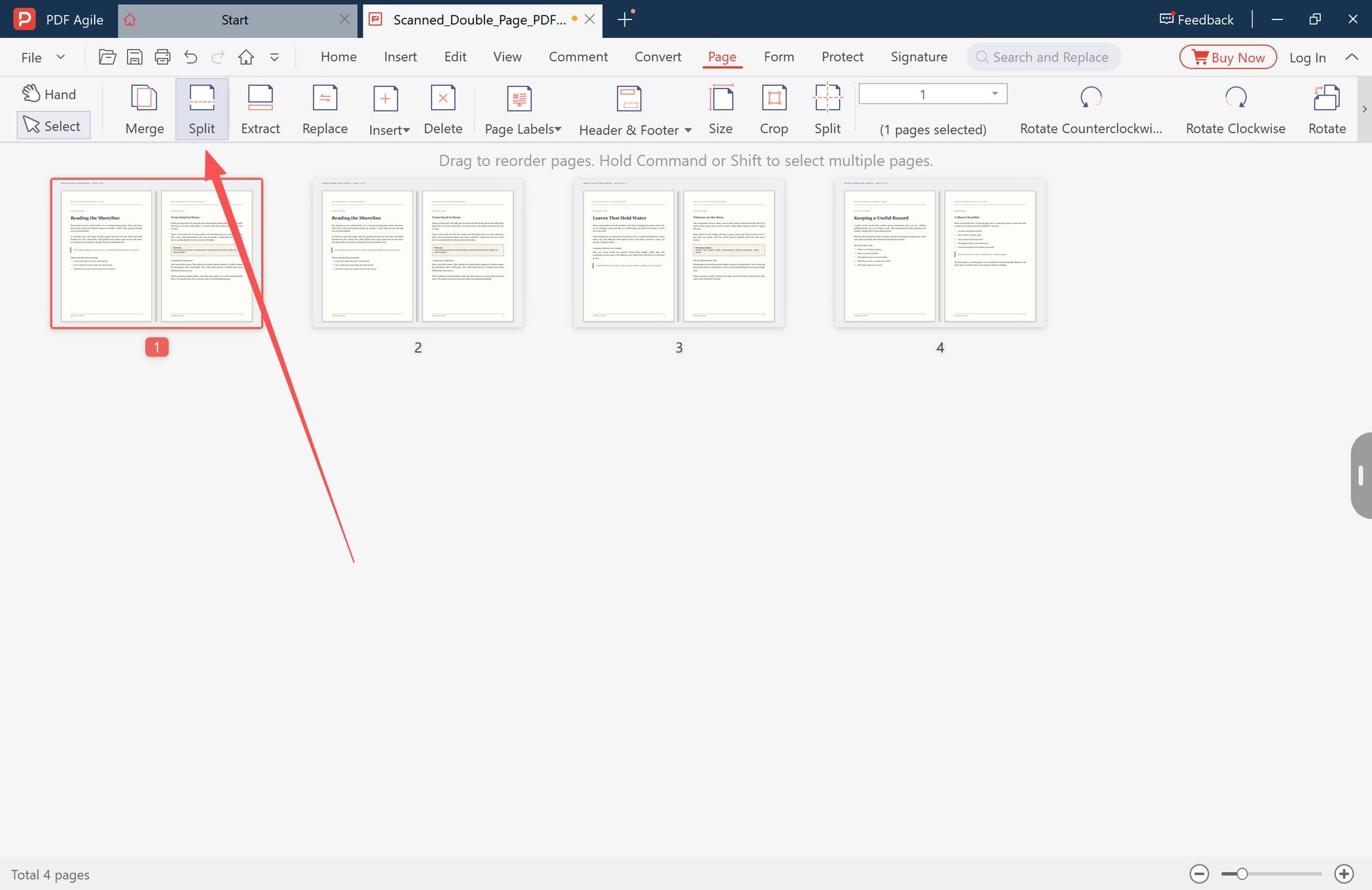Switch to the Protect tab
Image resolution: width=1372 pixels, height=890 pixels.
(x=842, y=57)
